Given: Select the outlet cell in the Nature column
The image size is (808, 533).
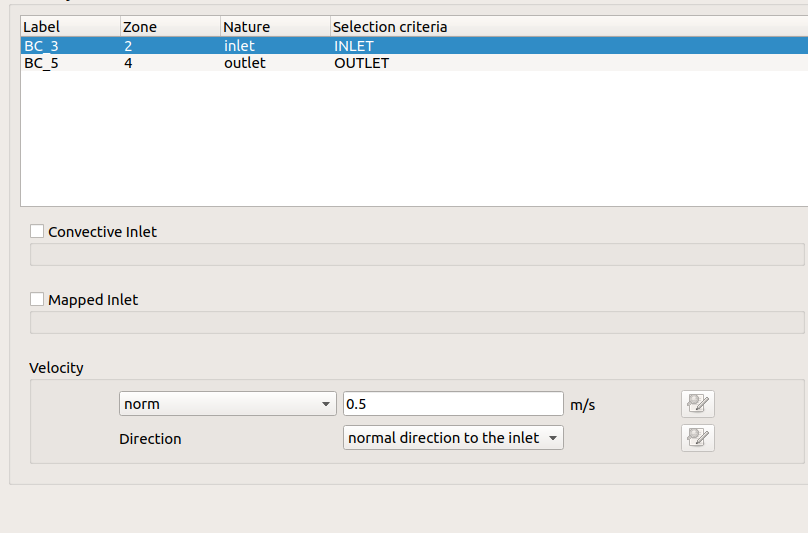Looking at the screenshot, I should tap(245, 63).
